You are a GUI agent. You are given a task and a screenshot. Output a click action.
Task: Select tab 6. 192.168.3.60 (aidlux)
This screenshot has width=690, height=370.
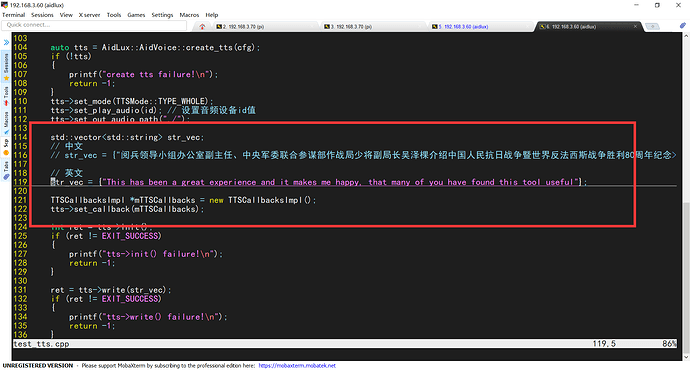[589, 27]
